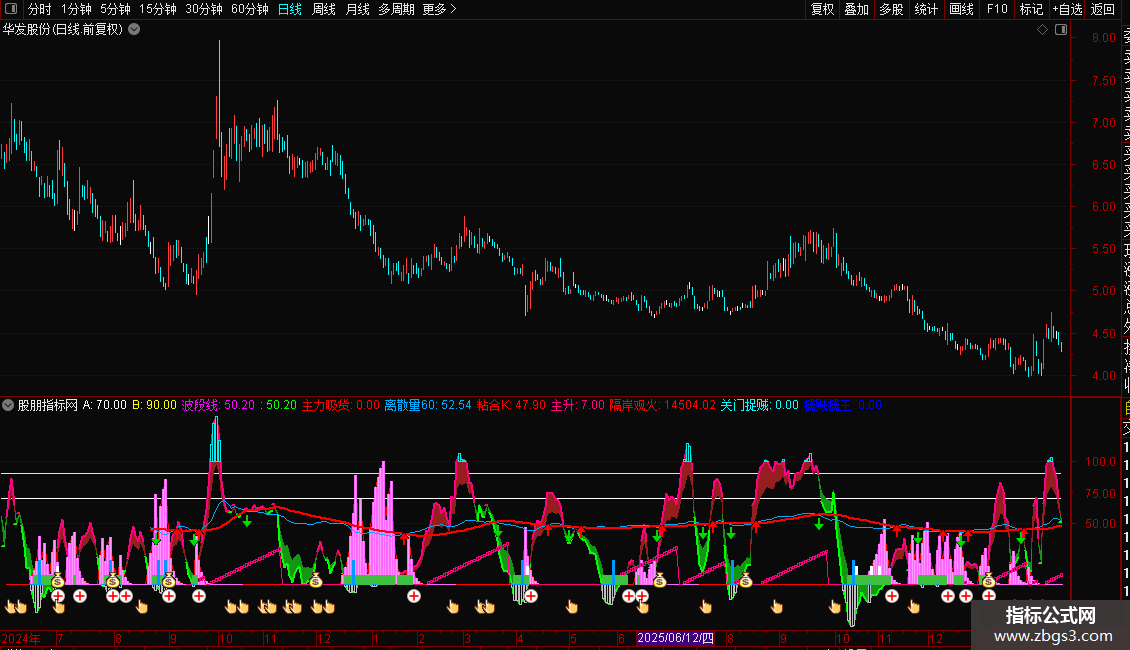This screenshot has height=650, width=1130.
Task: Select the 60分钟 period
Action: 250,9
